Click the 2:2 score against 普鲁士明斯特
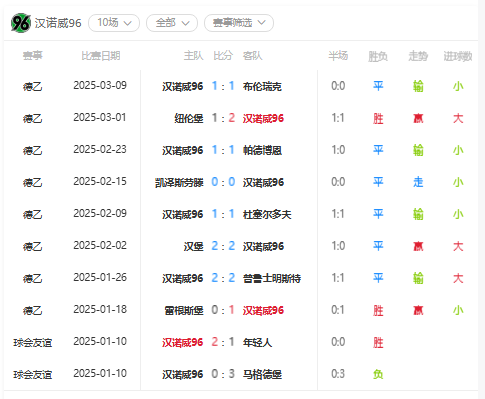The image size is (485, 399). pos(223,278)
